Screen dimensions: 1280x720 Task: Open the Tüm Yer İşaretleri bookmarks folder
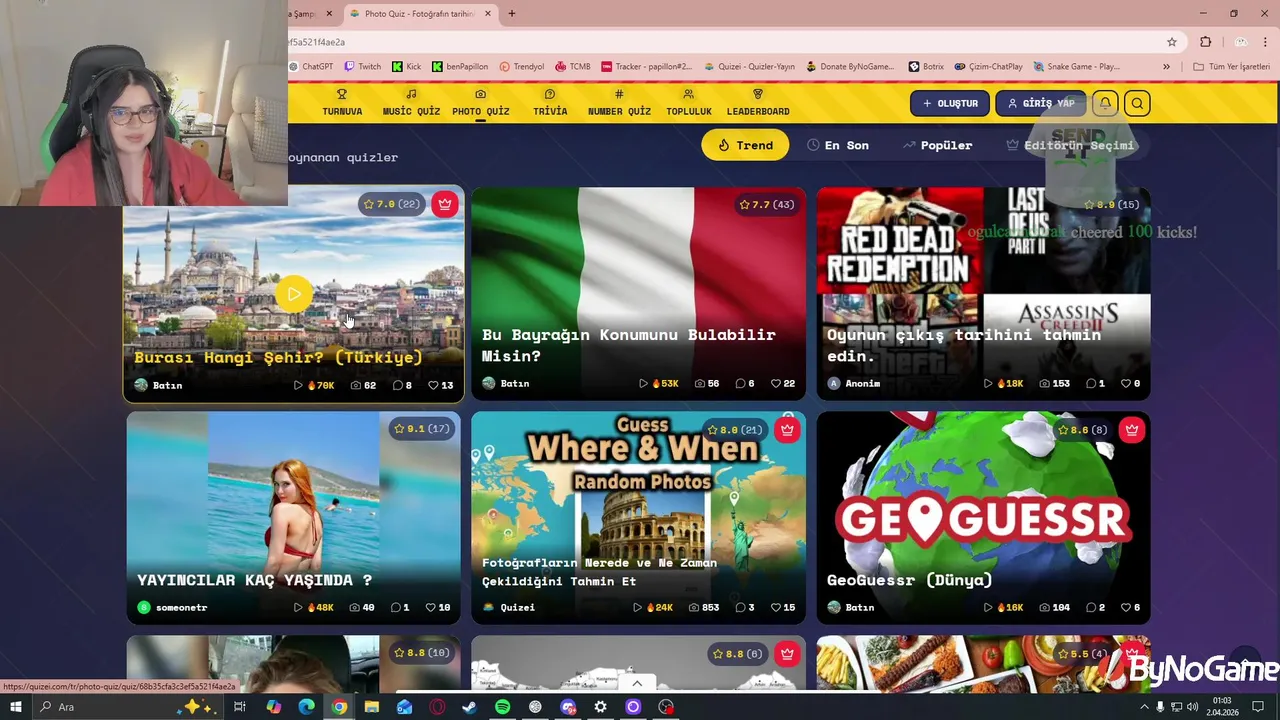point(1232,67)
